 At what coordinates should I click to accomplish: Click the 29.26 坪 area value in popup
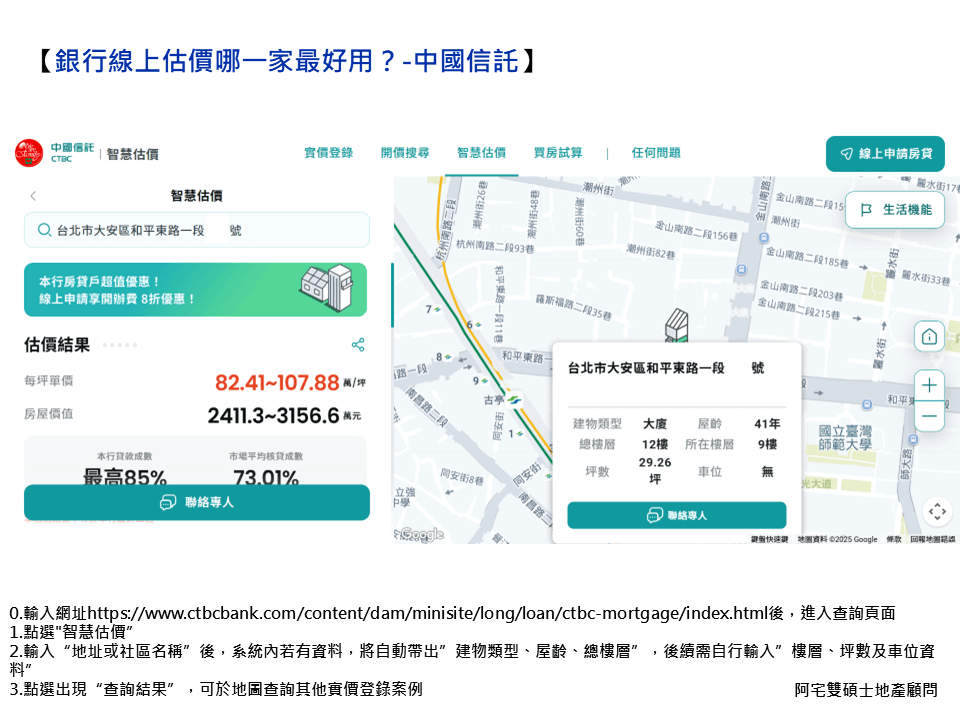(x=655, y=471)
